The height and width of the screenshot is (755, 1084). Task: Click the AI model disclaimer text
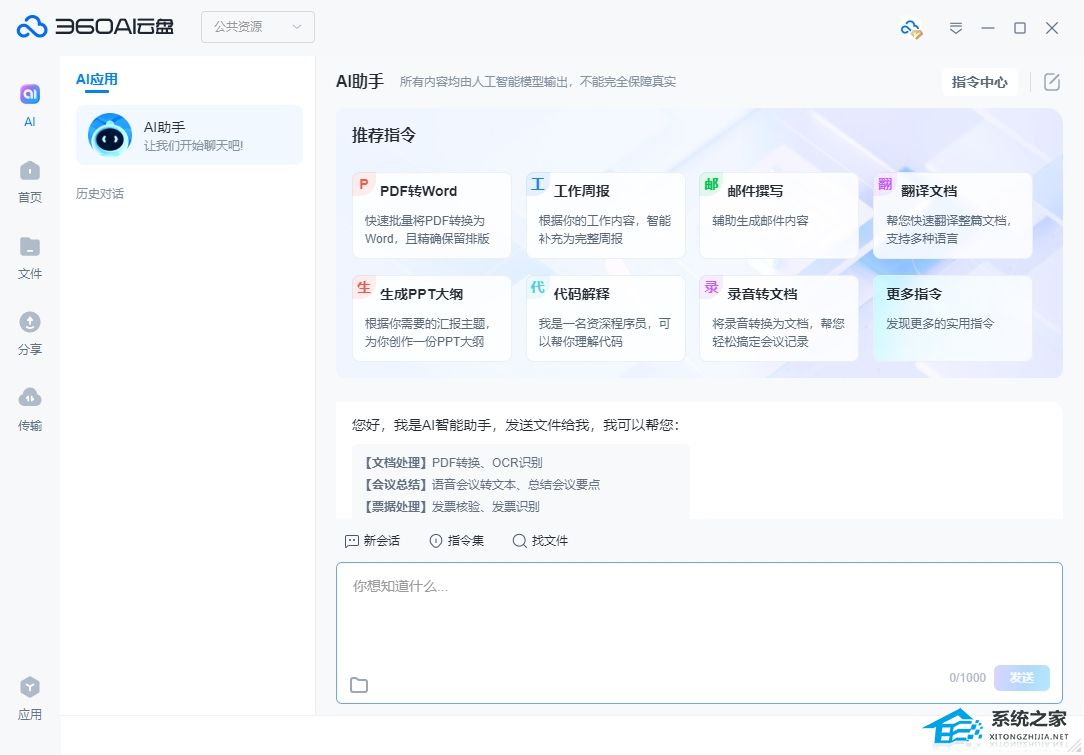(538, 82)
